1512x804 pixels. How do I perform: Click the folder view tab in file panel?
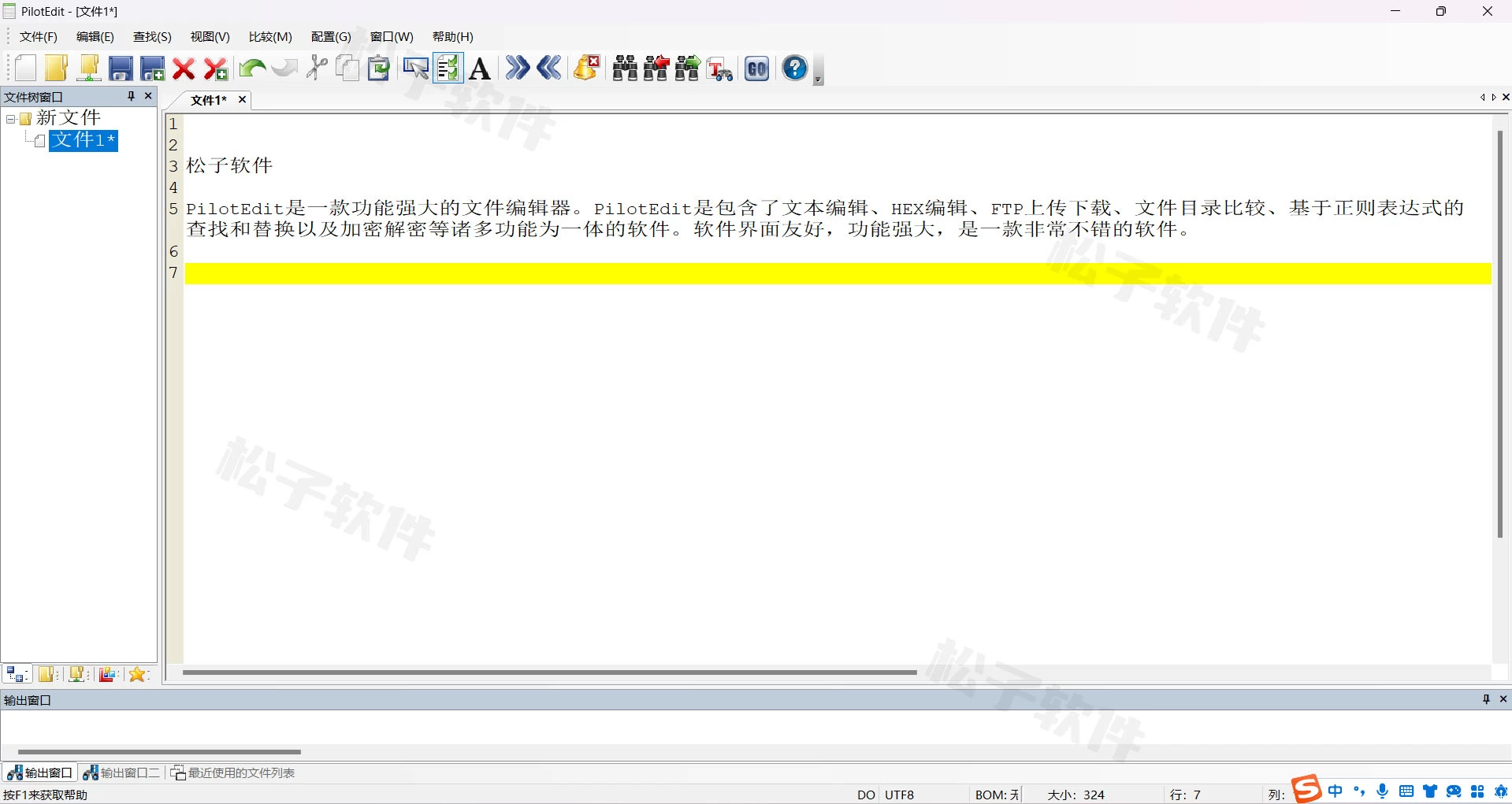47,674
